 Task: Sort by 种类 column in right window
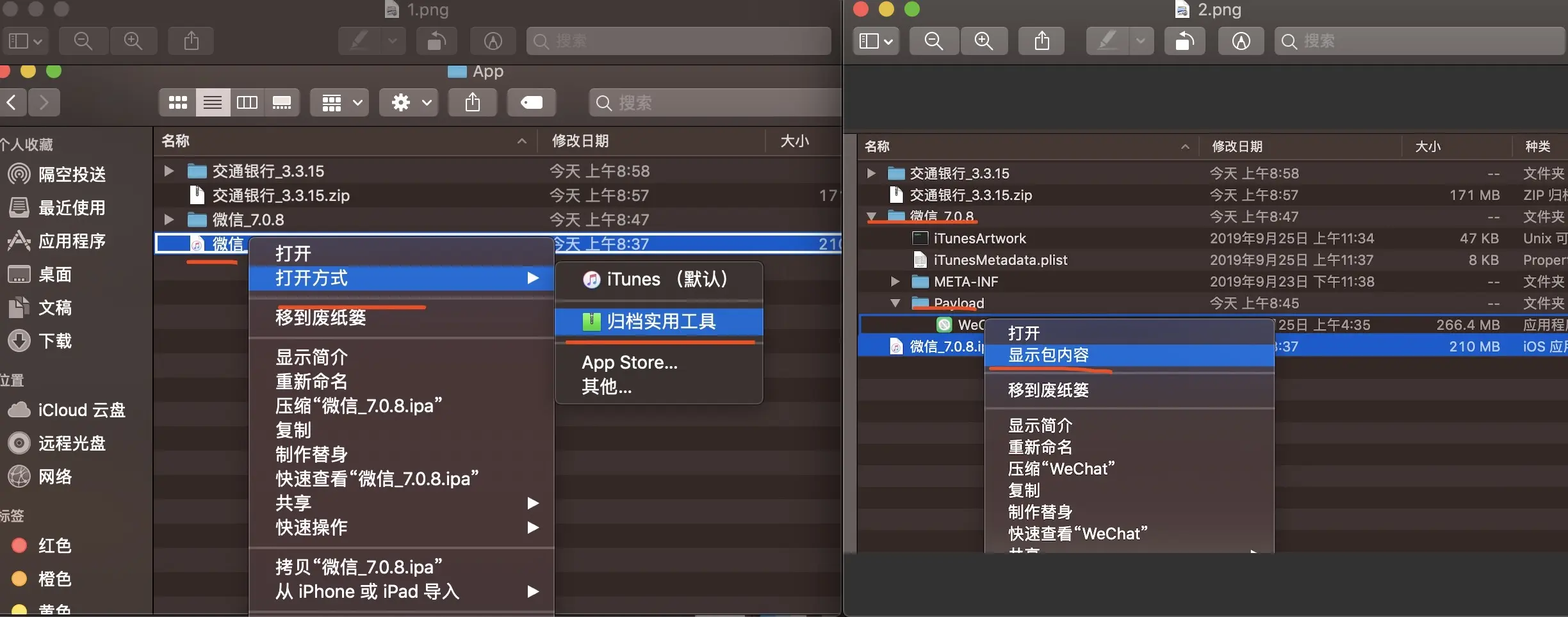tap(1540, 147)
